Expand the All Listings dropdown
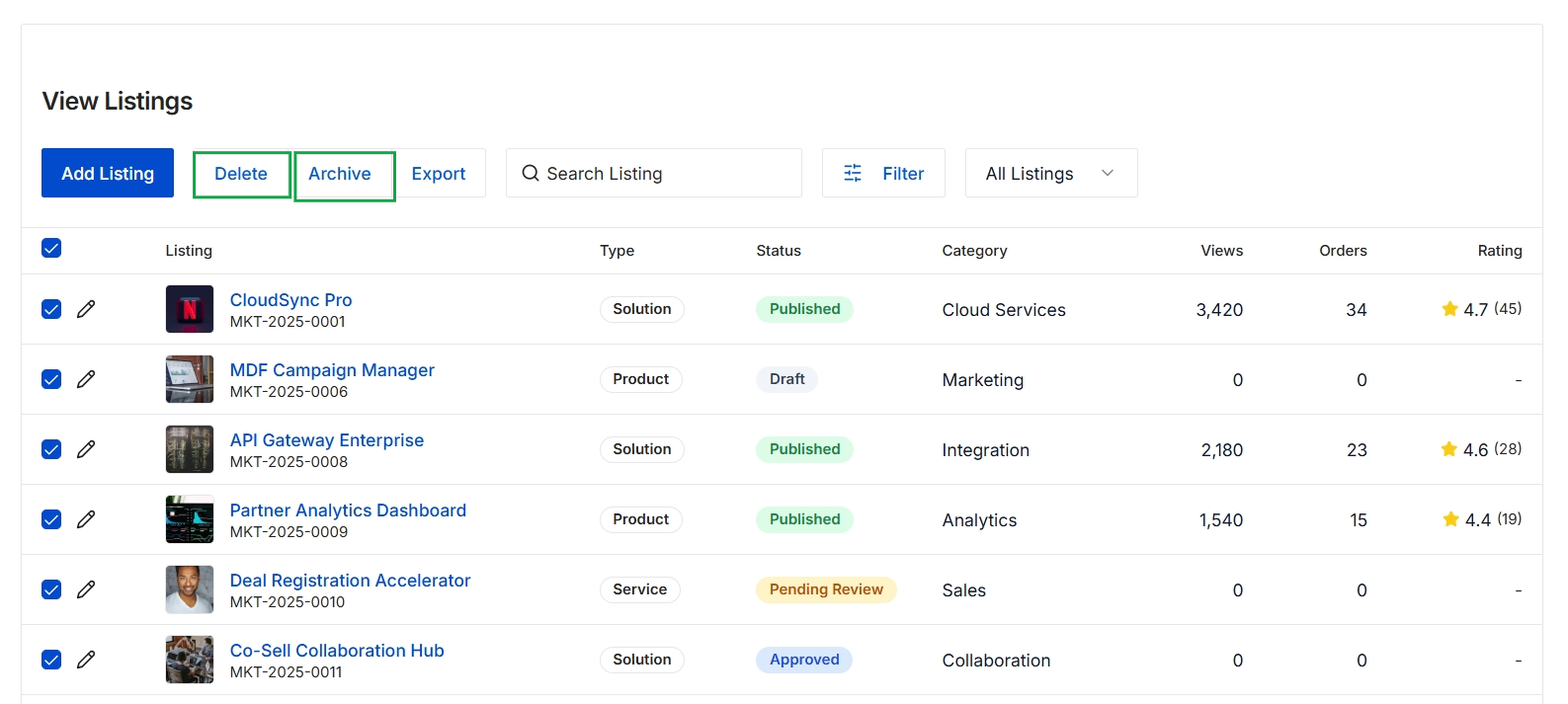The height and width of the screenshot is (704, 1568). click(1051, 173)
